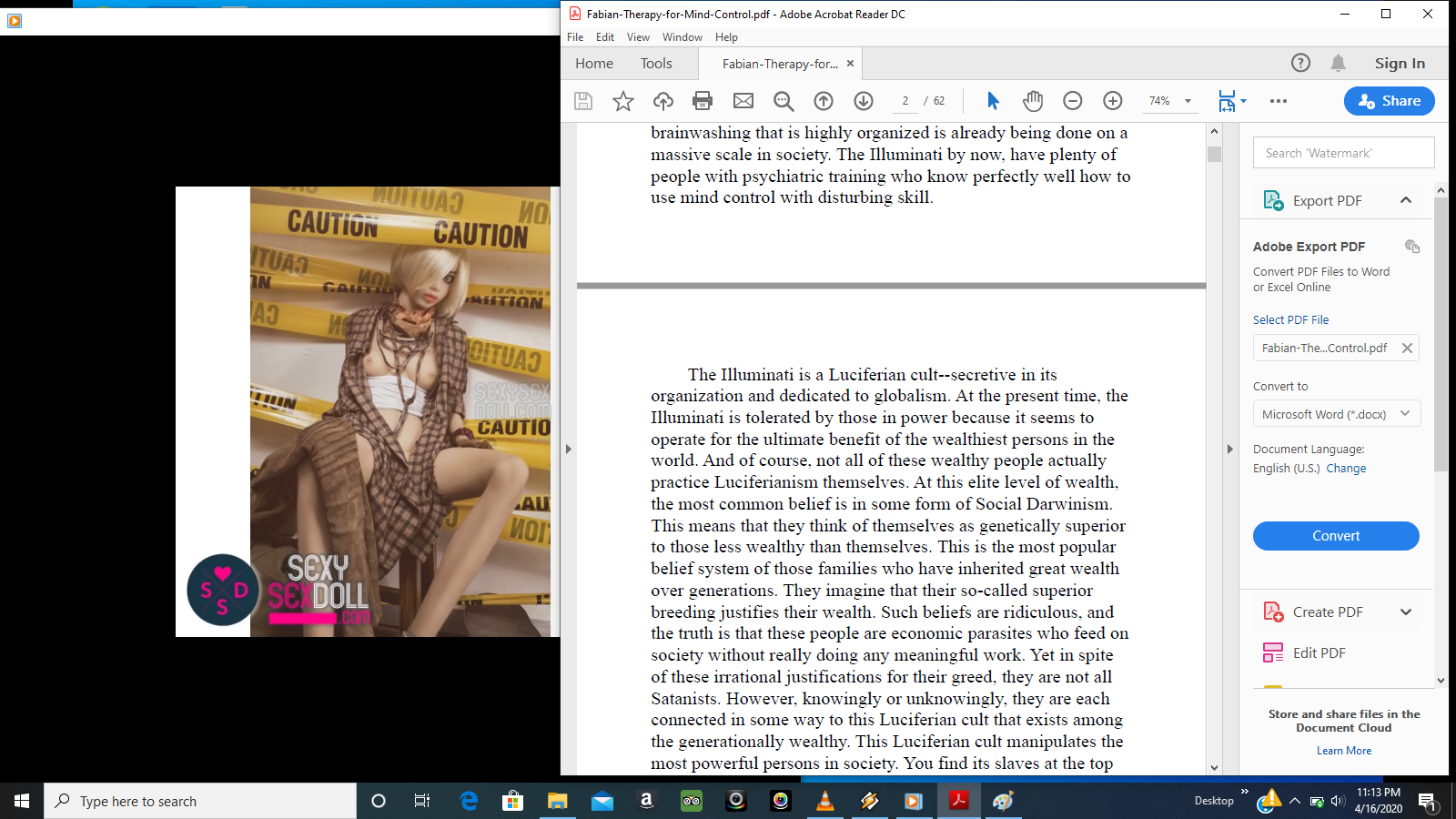Print the document using the printer icon
The height and width of the screenshot is (819, 1456).
coord(703,101)
